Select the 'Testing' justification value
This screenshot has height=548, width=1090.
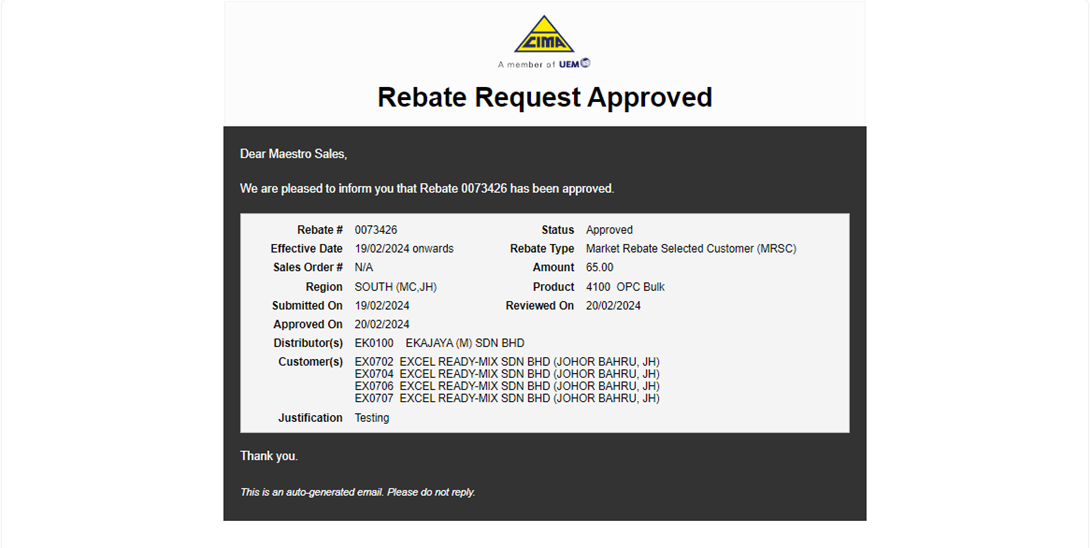click(x=372, y=418)
